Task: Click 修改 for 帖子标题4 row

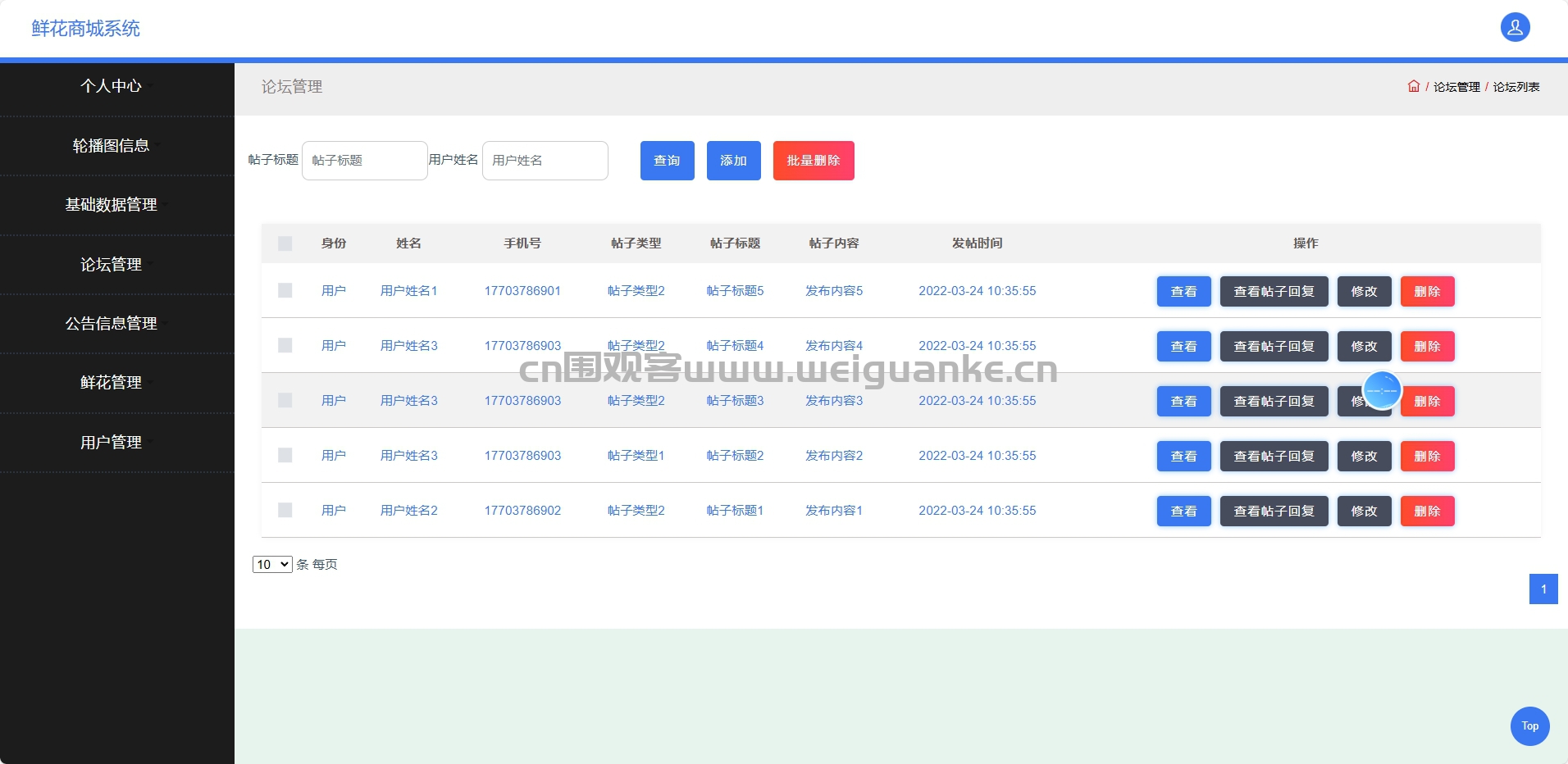Action: coord(1365,346)
